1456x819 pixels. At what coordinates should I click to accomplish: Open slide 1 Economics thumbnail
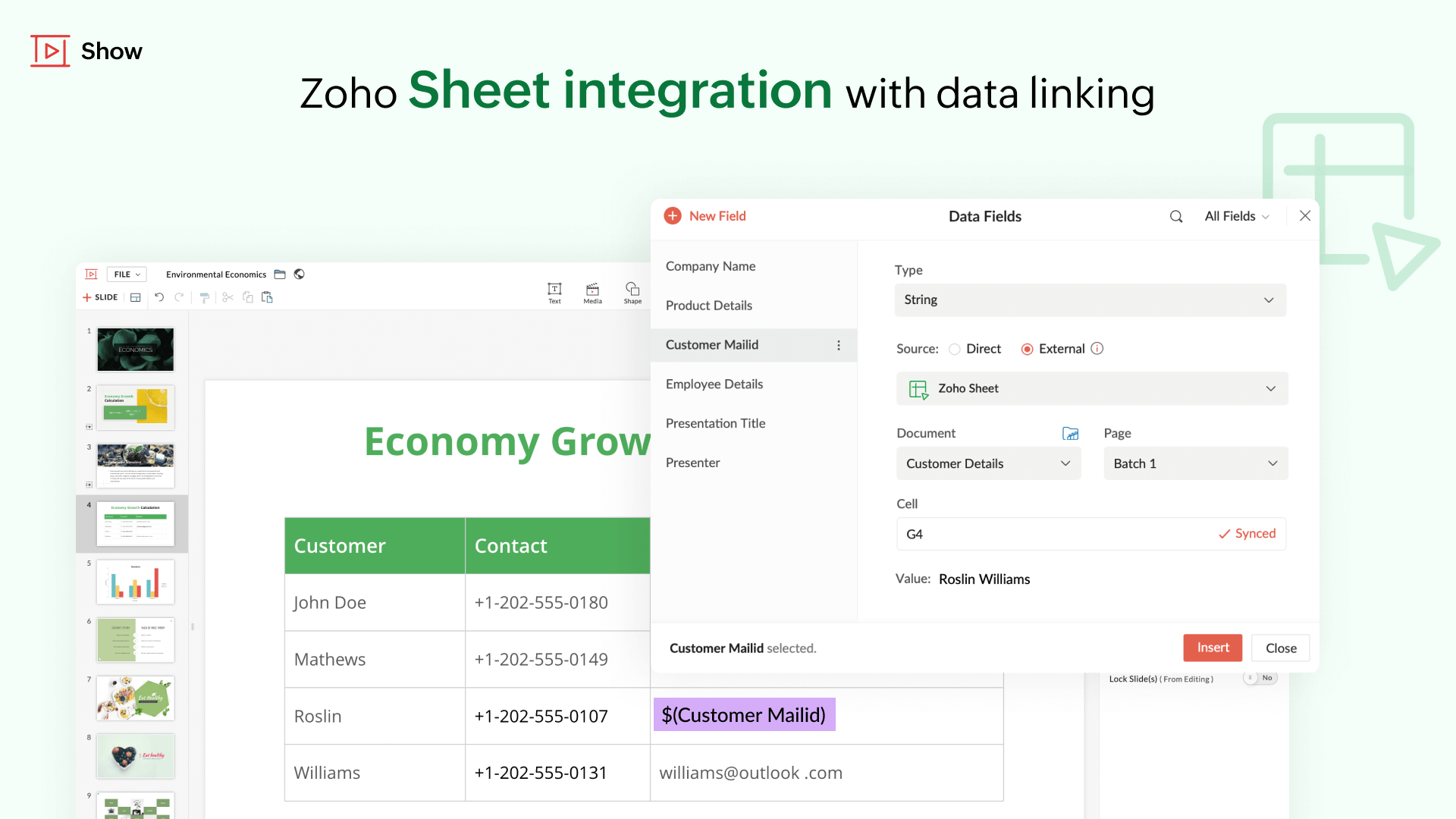(136, 350)
